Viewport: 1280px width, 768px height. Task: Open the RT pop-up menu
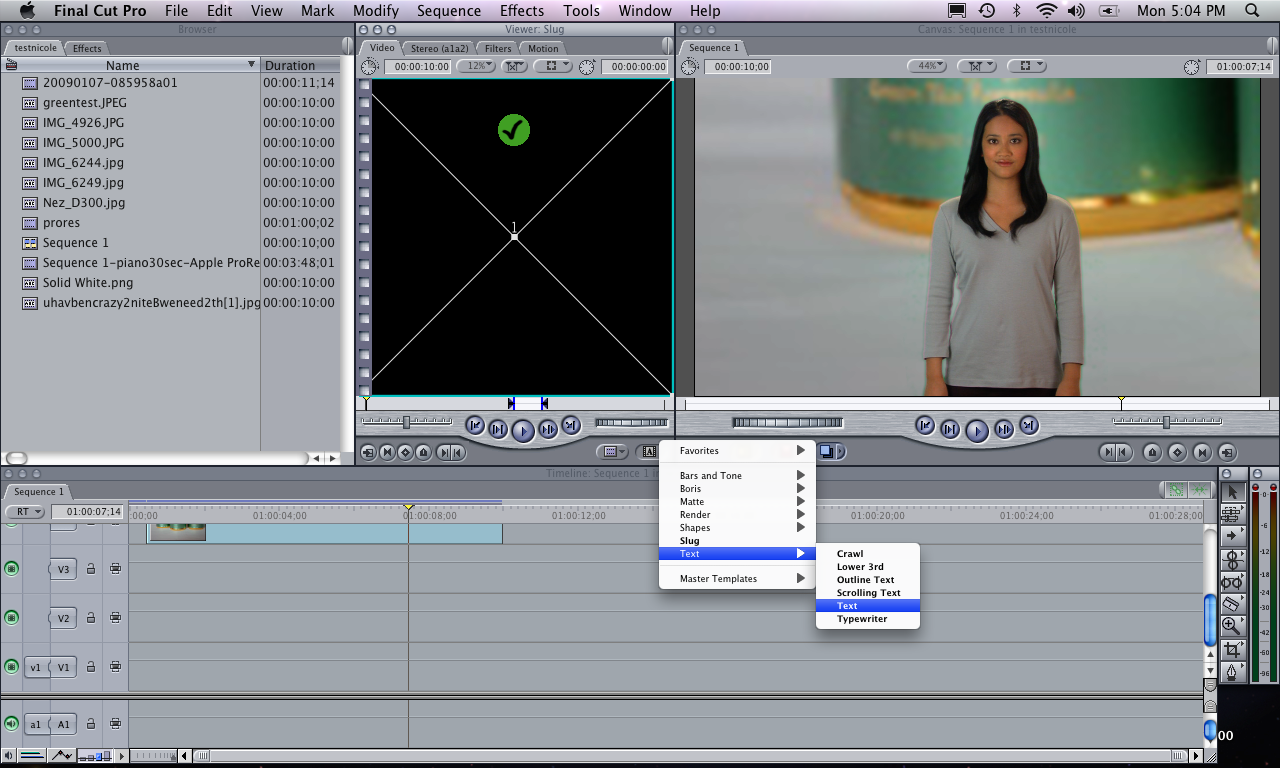(25, 512)
